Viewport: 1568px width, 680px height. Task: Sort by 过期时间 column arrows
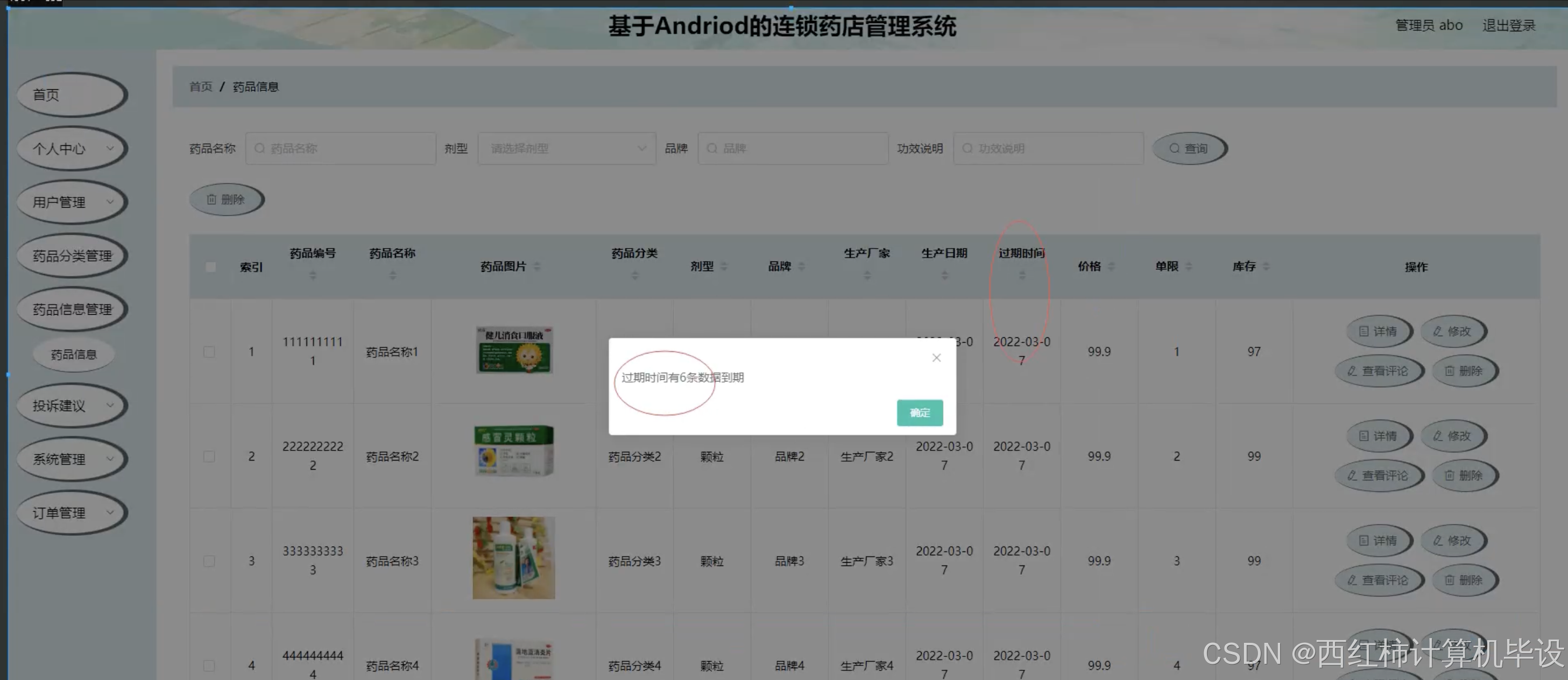(x=1022, y=275)
